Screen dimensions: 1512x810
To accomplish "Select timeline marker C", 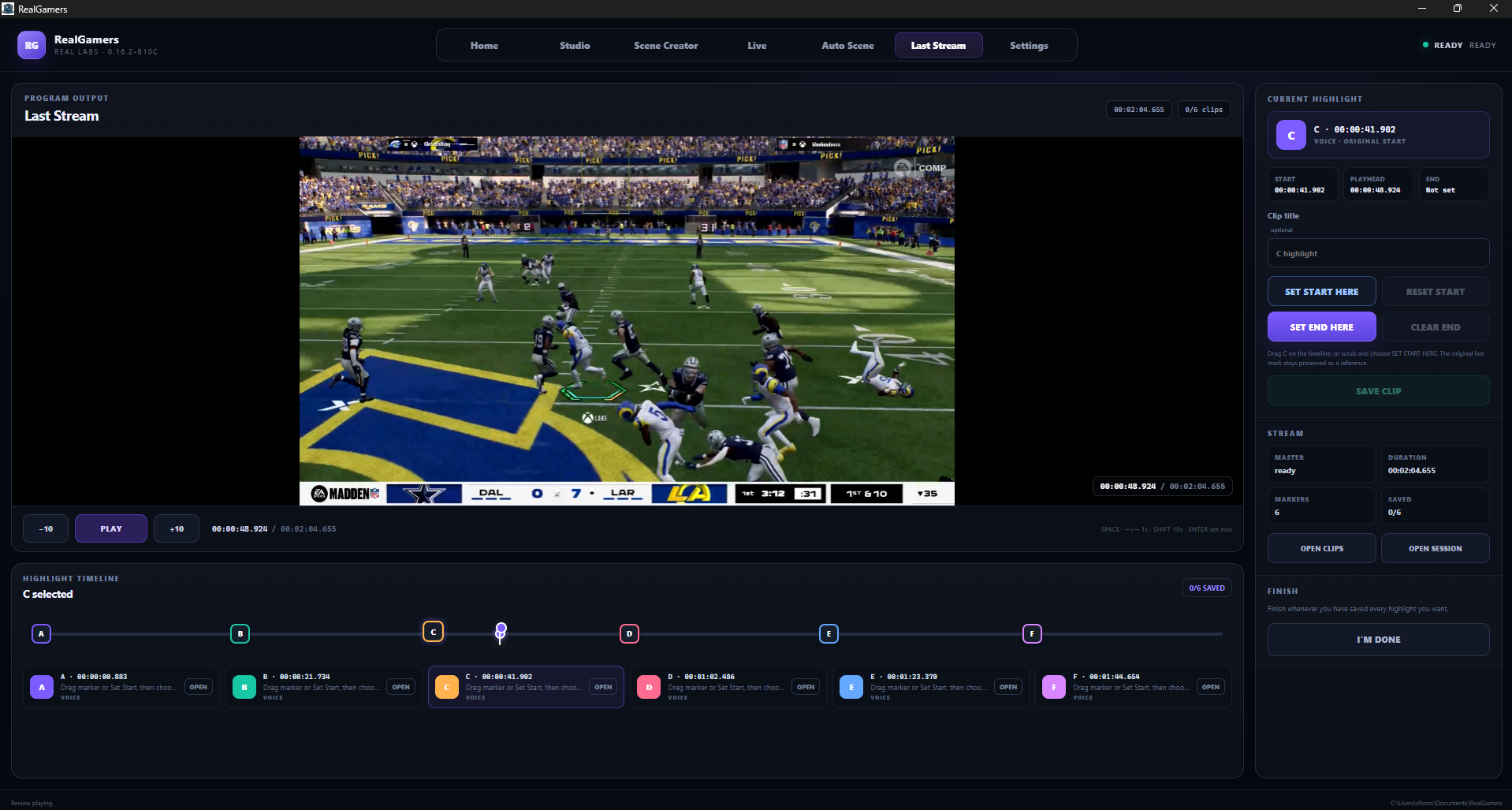I will (434, 632).
